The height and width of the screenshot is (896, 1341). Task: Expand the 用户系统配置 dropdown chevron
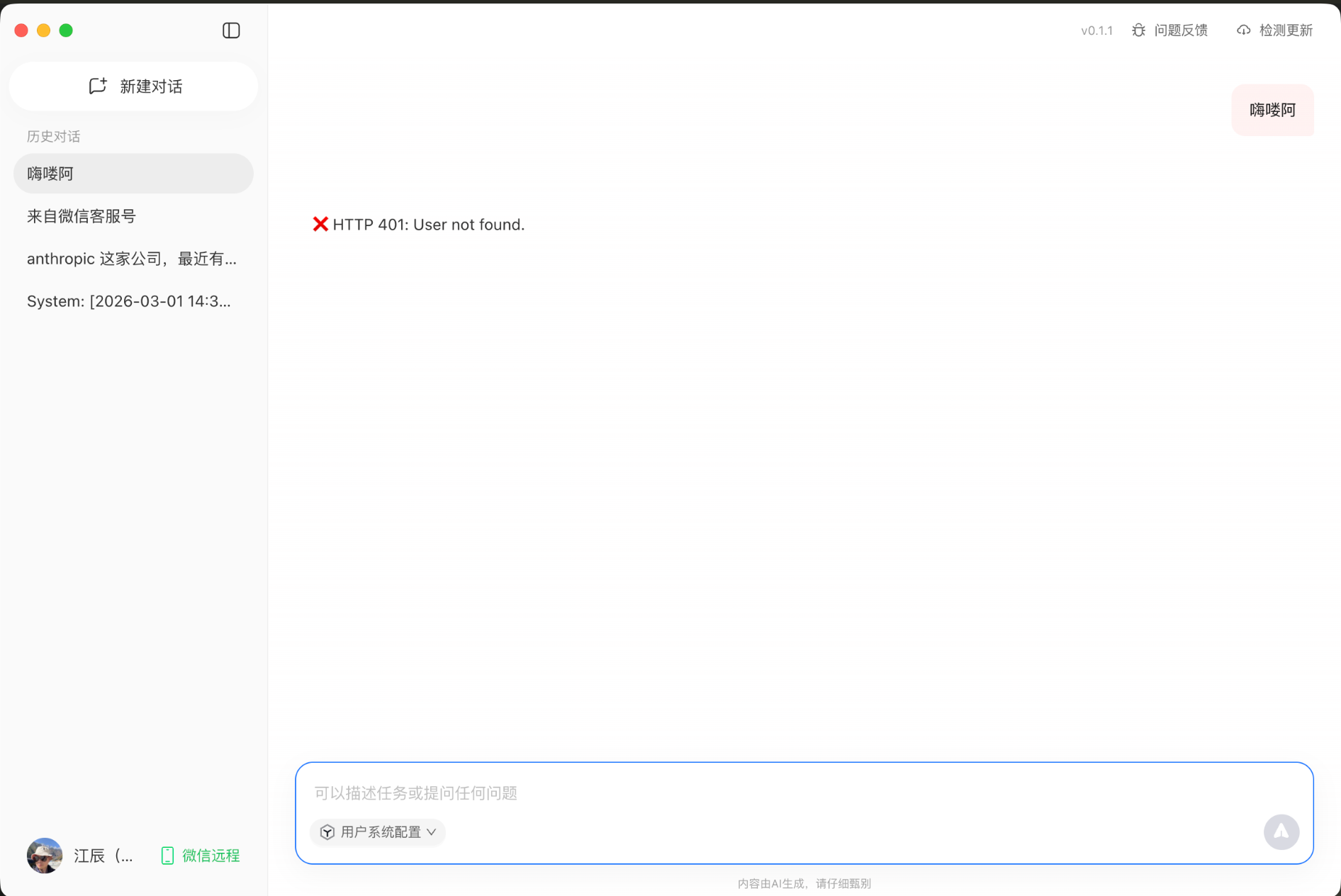[x=432, y=832]
